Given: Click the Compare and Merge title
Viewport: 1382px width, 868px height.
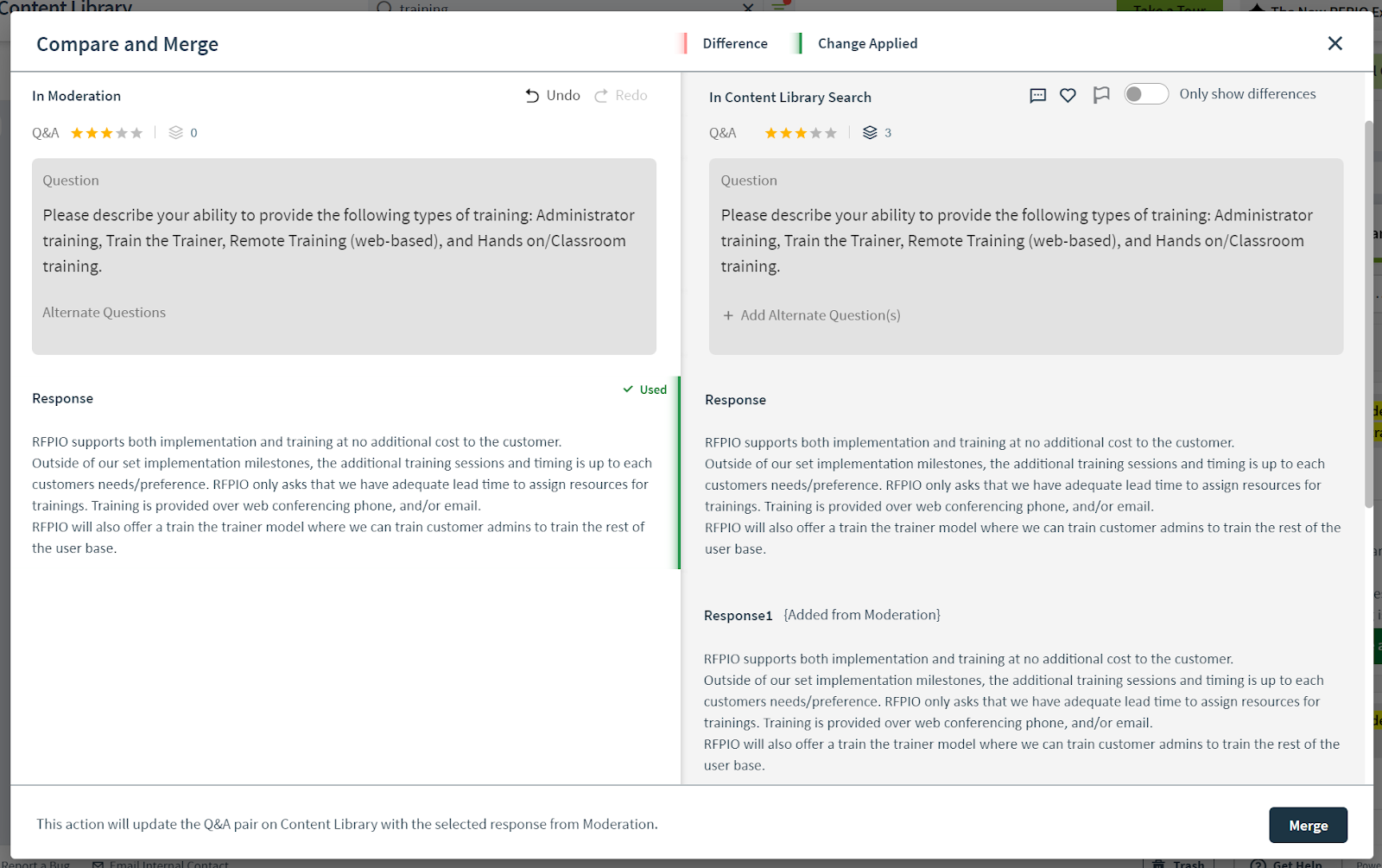Looking at the screenshot, I should [127, 44].
